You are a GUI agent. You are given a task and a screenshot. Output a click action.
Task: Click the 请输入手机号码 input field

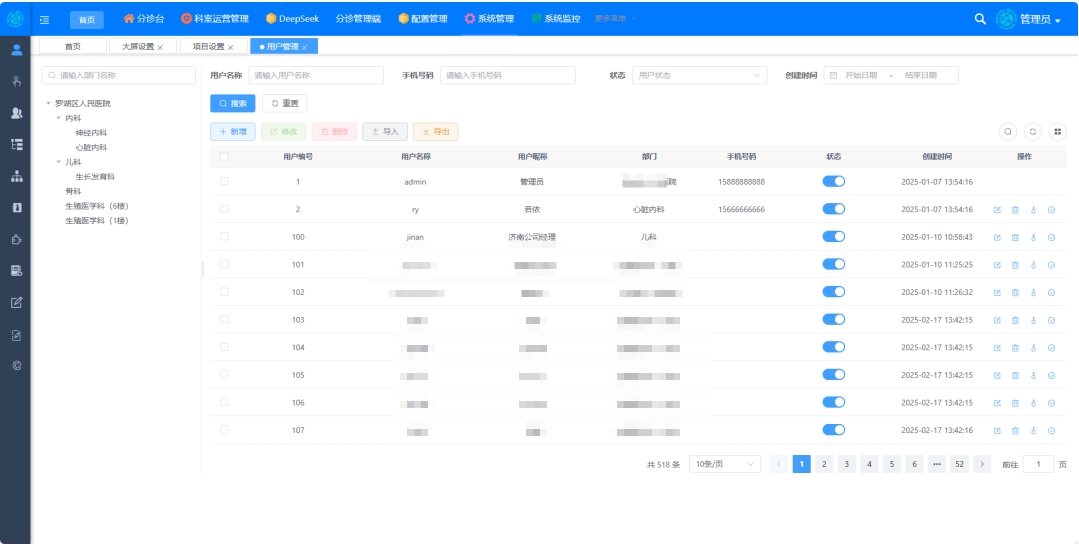click(507, 75)
